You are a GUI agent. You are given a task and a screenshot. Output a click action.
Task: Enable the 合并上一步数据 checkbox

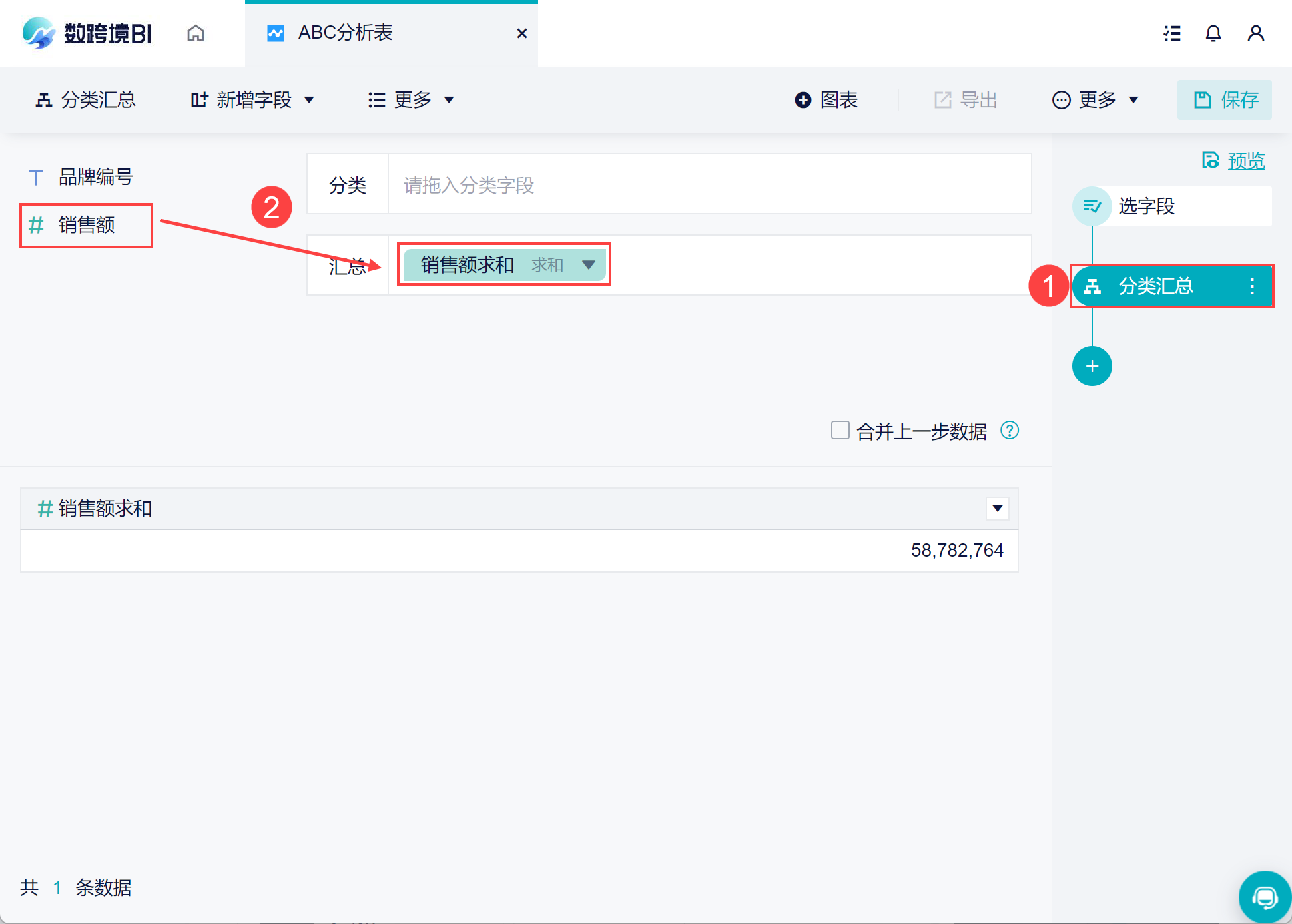pos(840,430)
